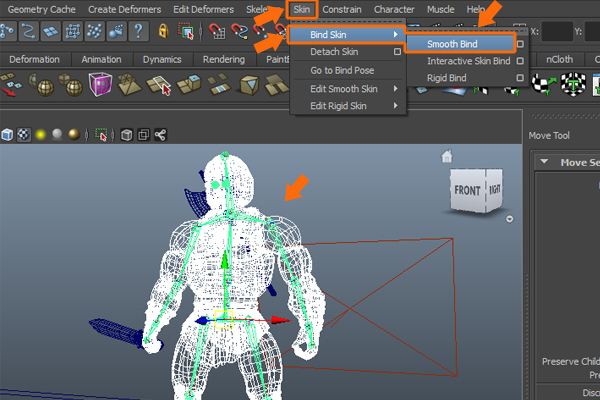This screenshot has height=400, width=600.
Task: Click the question mark help icon
Action: coord(138,32)
